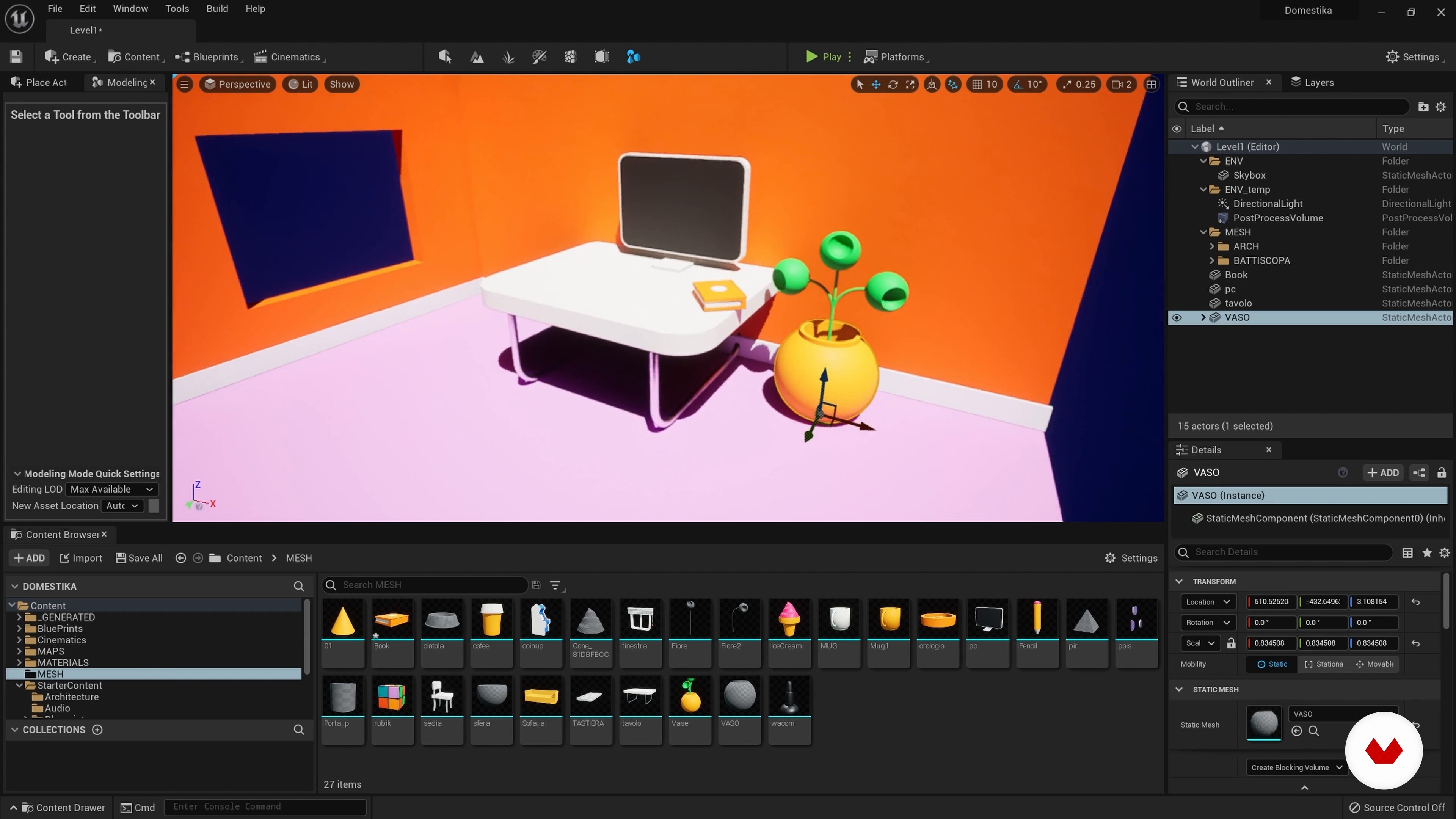Adjust the camera speed value 2
The image size is (1456, 819).
[1122, 84]
